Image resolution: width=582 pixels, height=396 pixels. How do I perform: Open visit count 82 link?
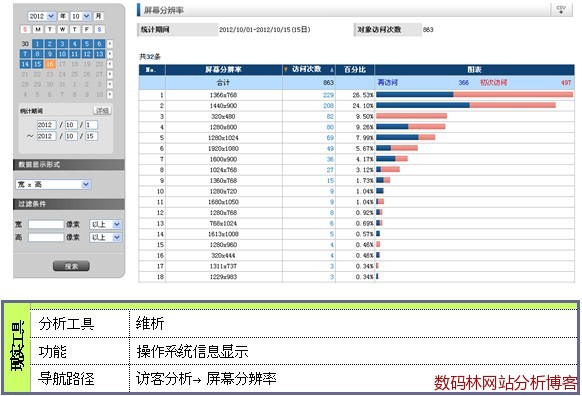click(330, 117)
